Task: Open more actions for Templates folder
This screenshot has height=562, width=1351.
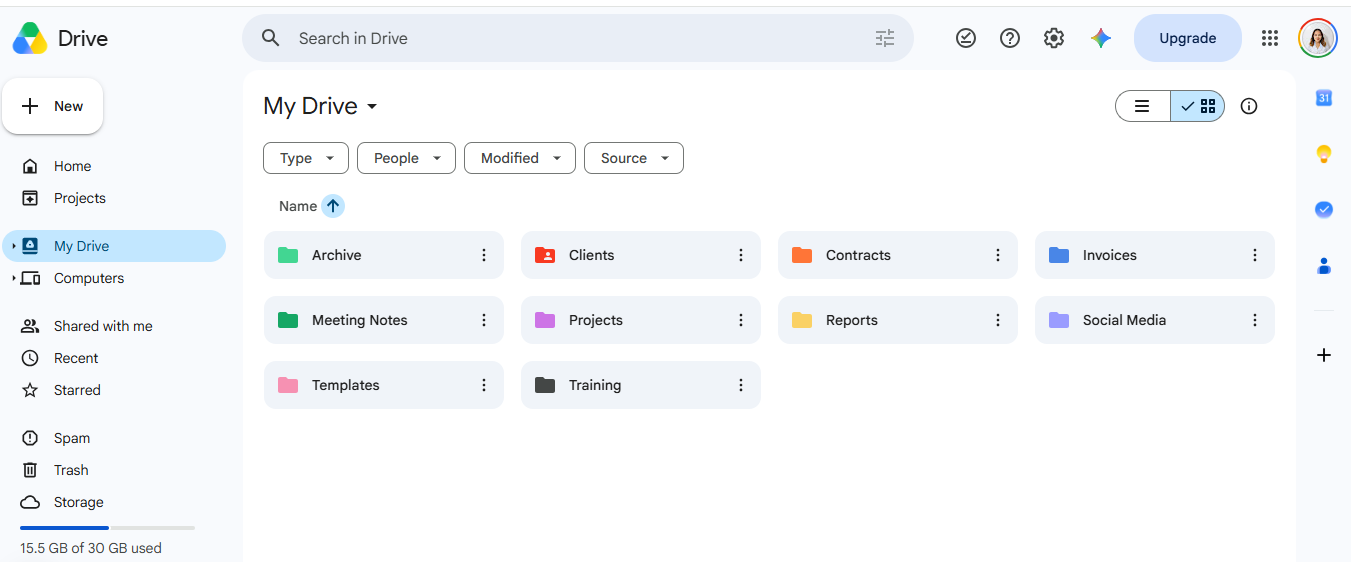Action: click(484, 385)
